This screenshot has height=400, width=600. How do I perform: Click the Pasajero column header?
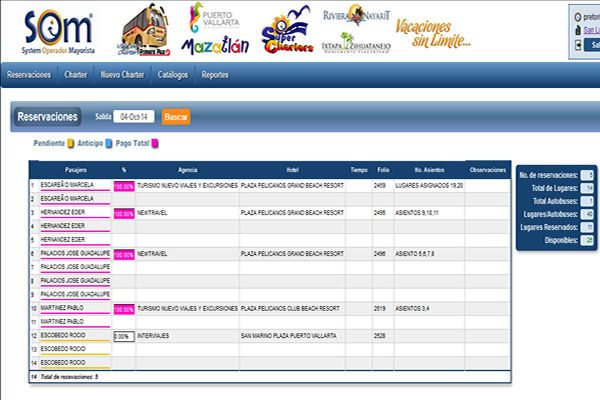coord(75,170)
